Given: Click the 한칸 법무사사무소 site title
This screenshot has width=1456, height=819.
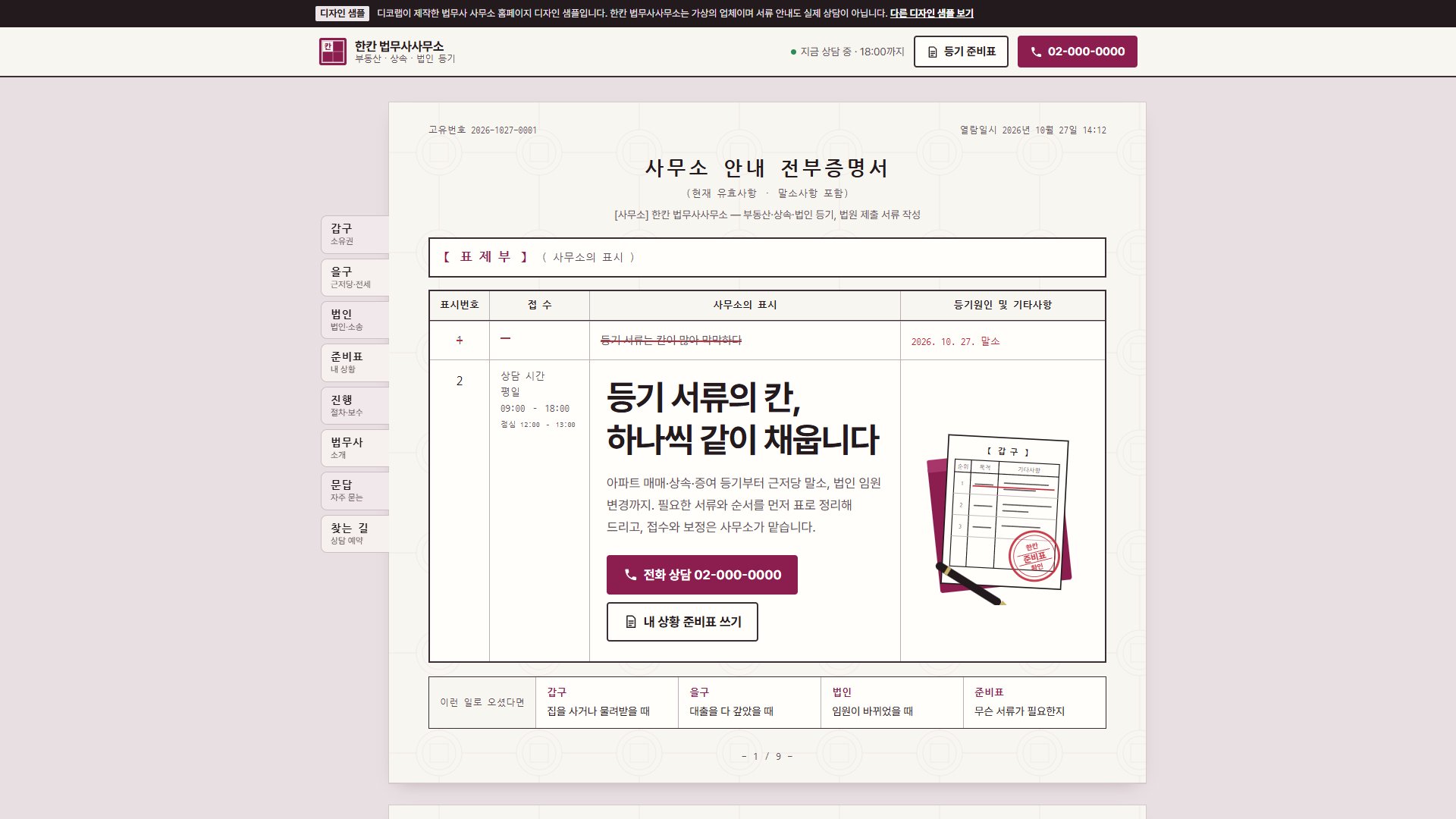Looking at the screenshot, I should pyautogui.click(x=399, y=45).
